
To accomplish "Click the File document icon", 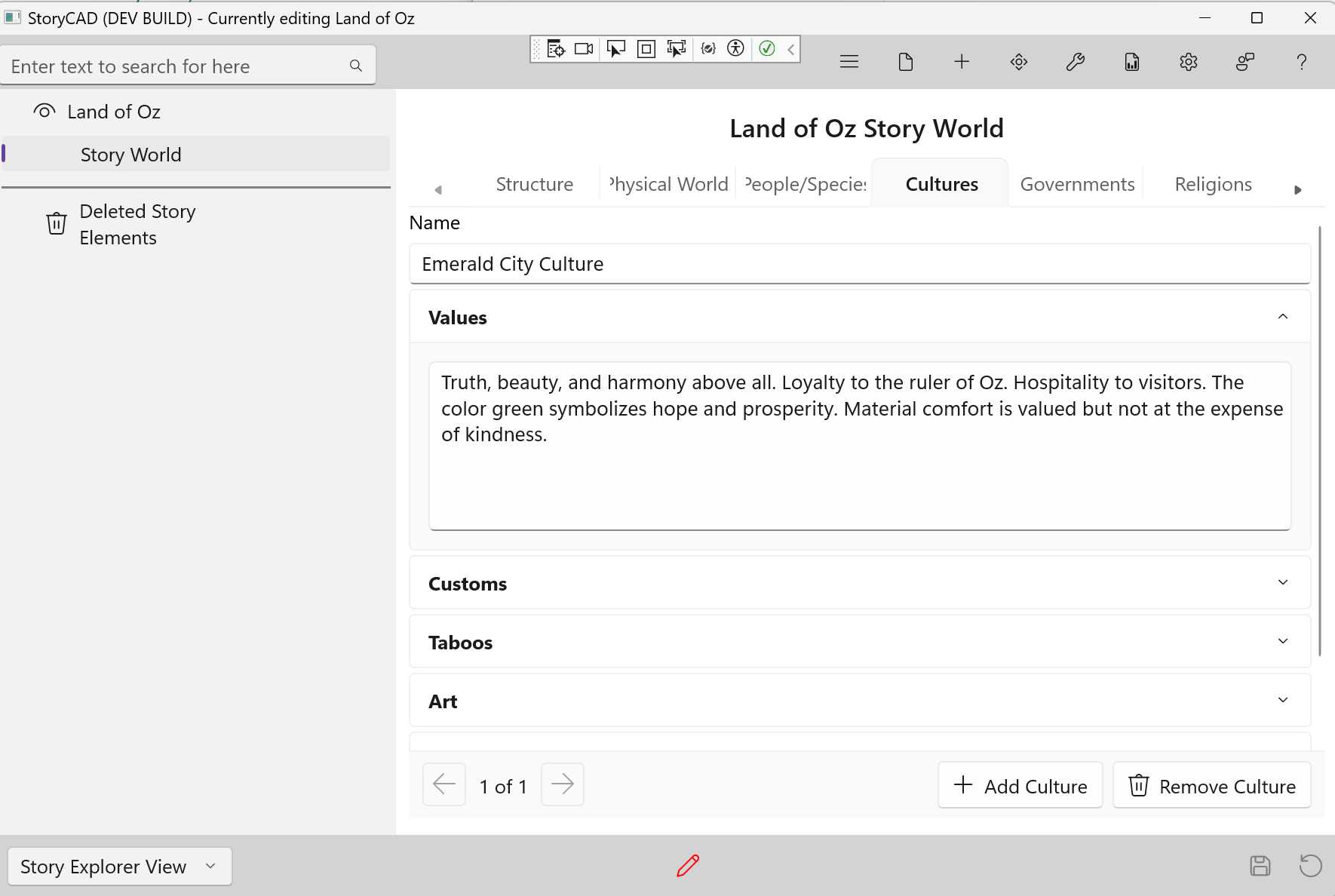I will pyautogui.click(x=906, y=62).
